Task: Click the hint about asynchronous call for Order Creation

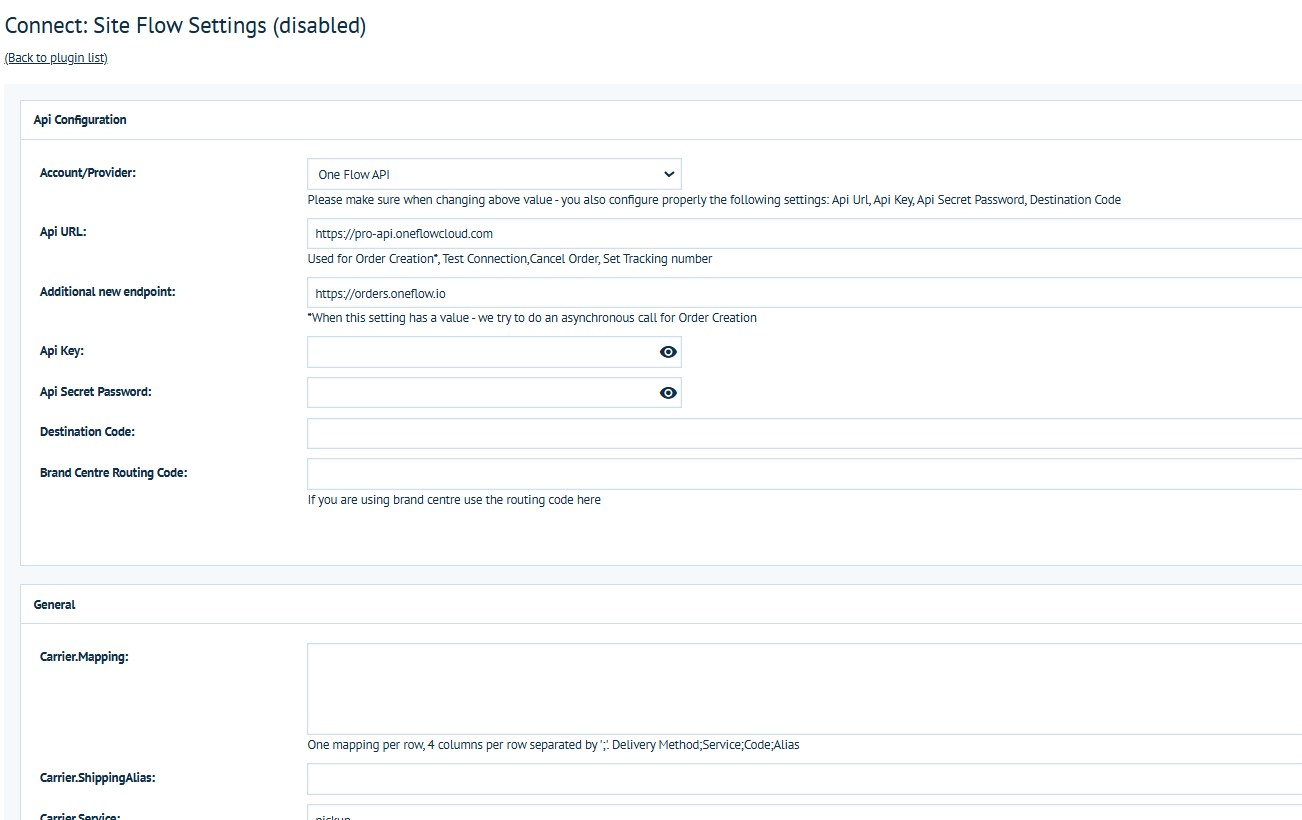Action: pos(532,318)
